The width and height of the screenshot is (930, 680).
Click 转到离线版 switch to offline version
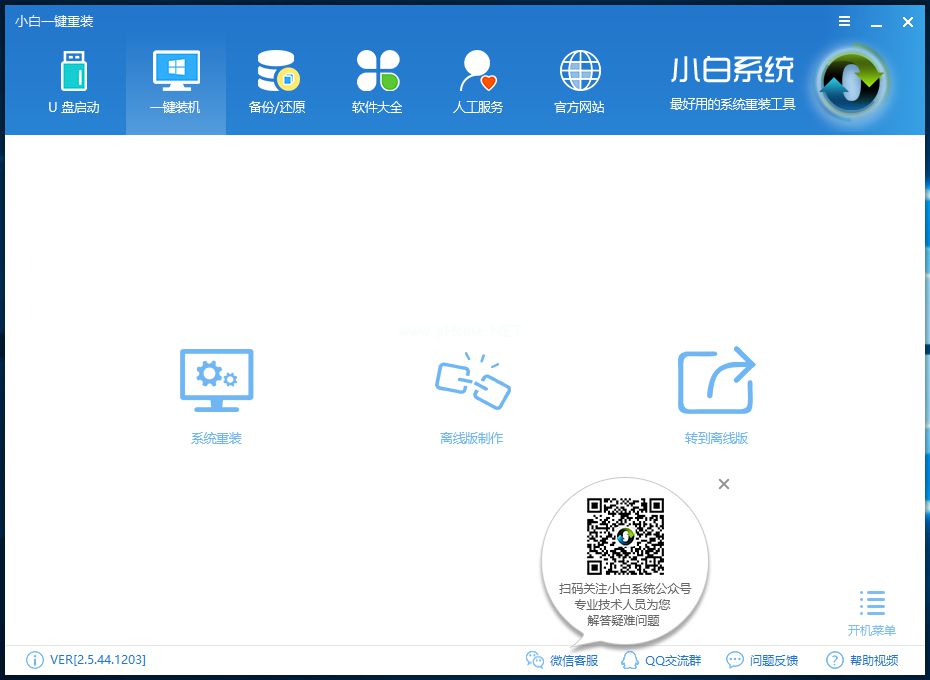click(x=716, y=390)
